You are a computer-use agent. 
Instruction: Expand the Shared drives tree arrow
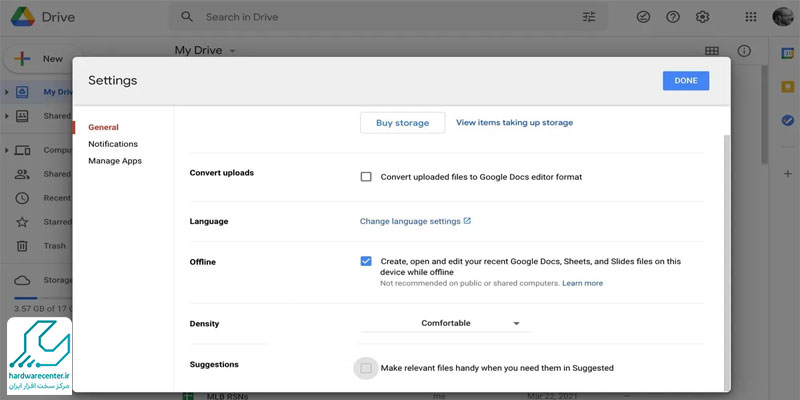(7, 116)
